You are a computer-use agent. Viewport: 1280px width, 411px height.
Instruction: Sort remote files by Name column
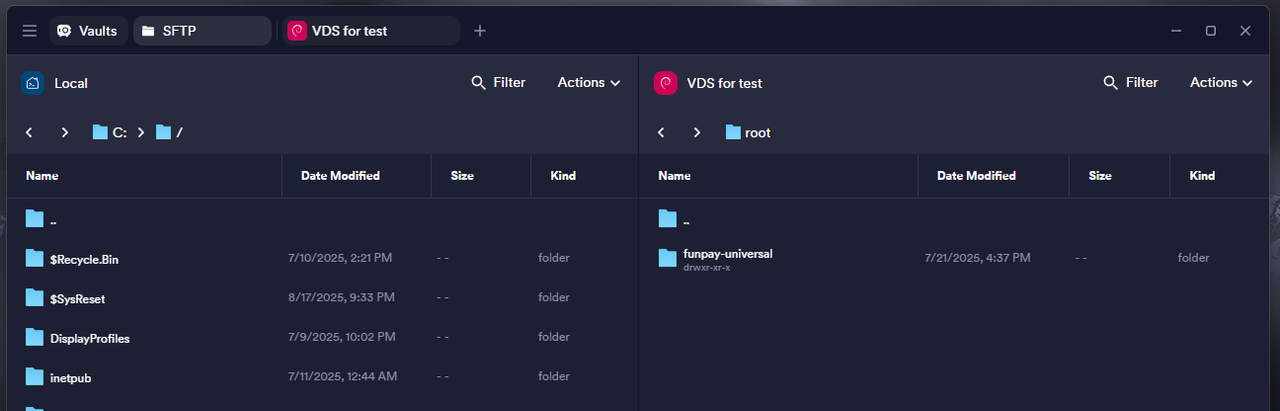[674, 176]
